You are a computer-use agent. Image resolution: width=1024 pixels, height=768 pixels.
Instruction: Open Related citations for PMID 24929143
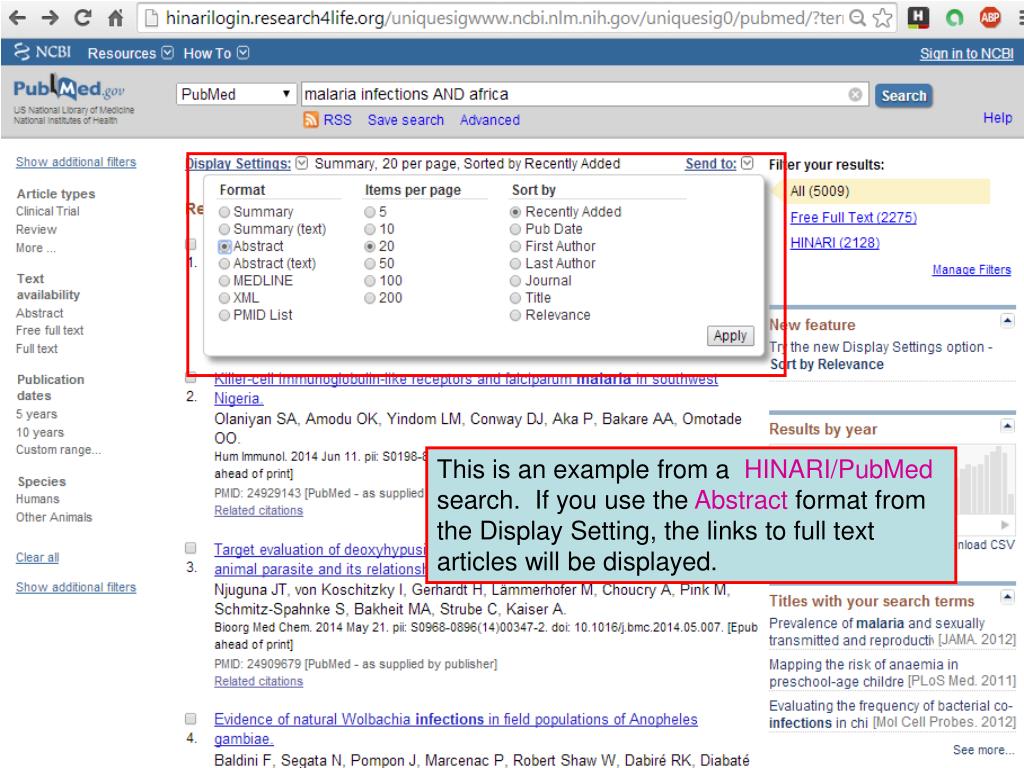(x=259, y=511)
